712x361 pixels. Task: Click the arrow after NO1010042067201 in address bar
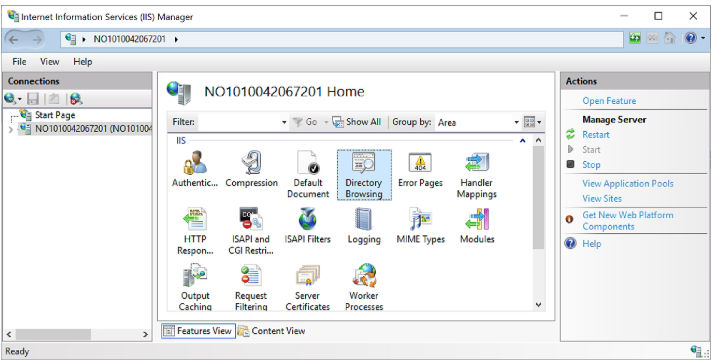tap(176, 40)
